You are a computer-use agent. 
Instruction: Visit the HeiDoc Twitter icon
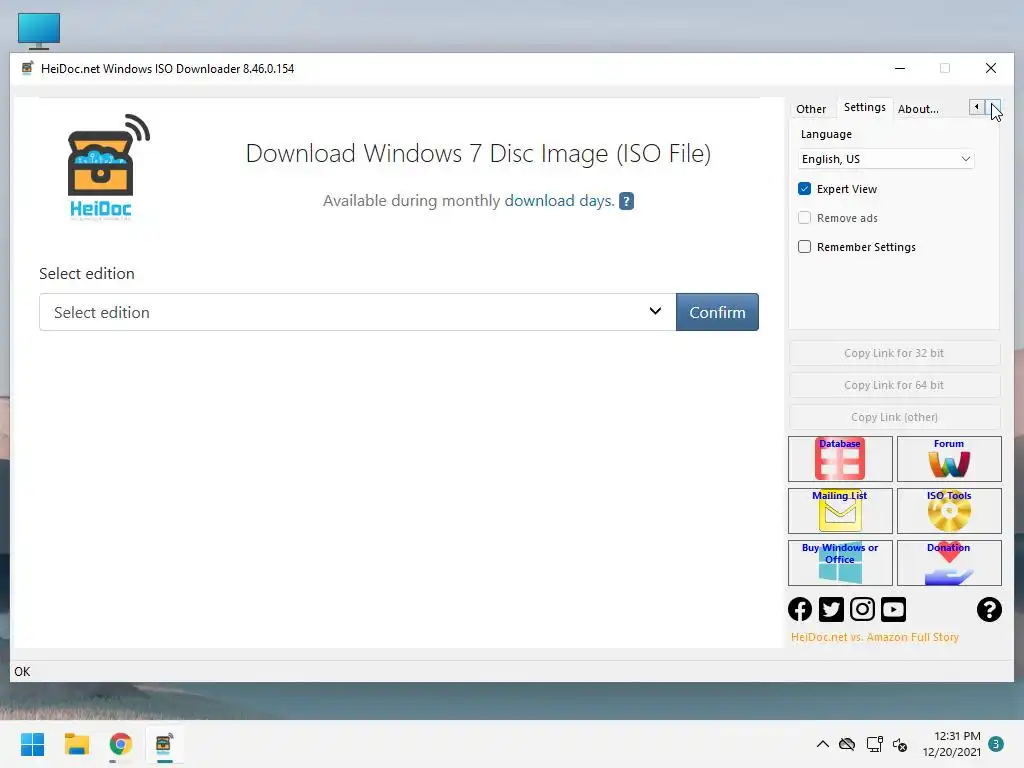tap(831, 609)
